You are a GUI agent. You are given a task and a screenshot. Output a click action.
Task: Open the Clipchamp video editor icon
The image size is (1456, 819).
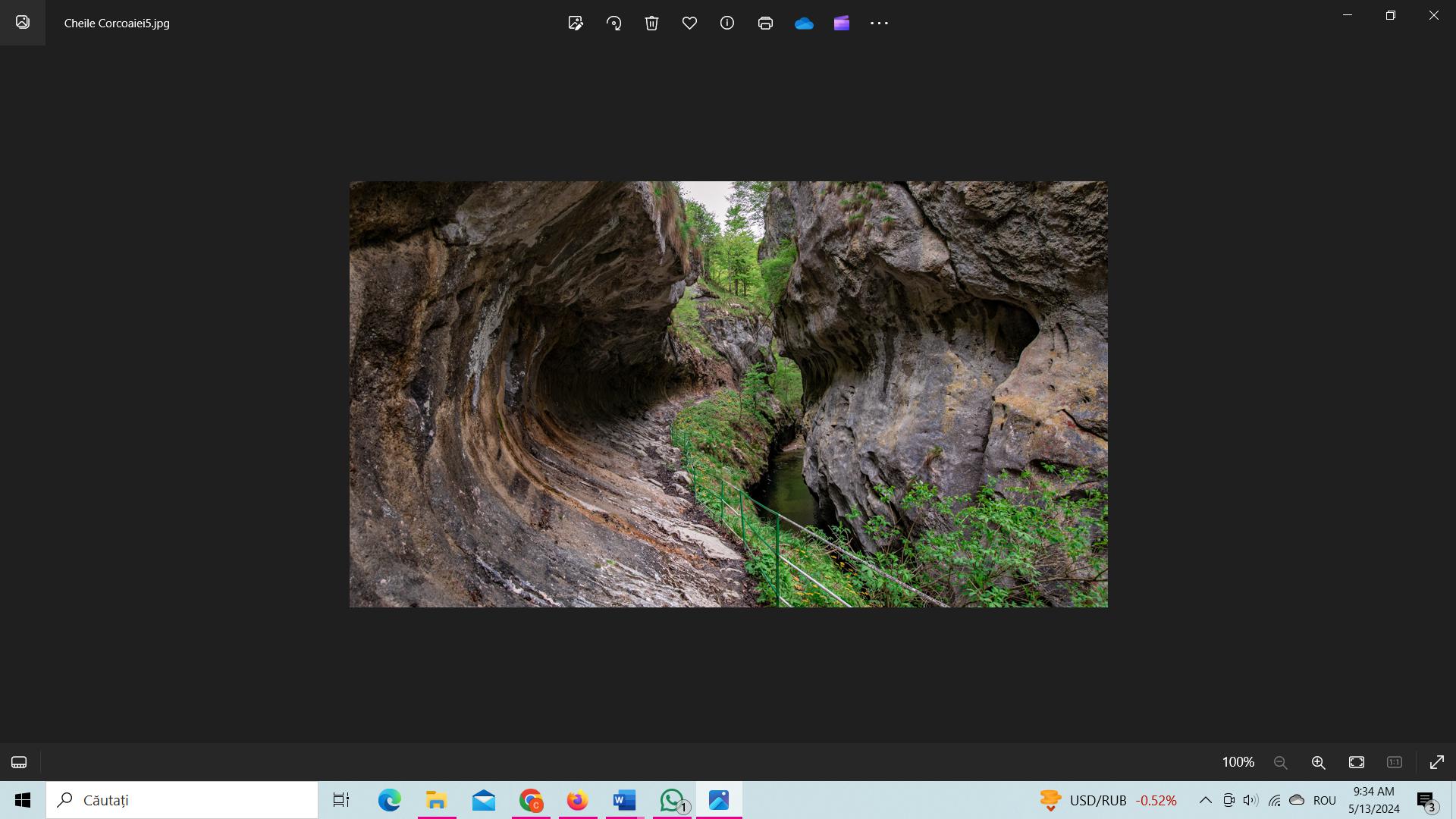842,23
